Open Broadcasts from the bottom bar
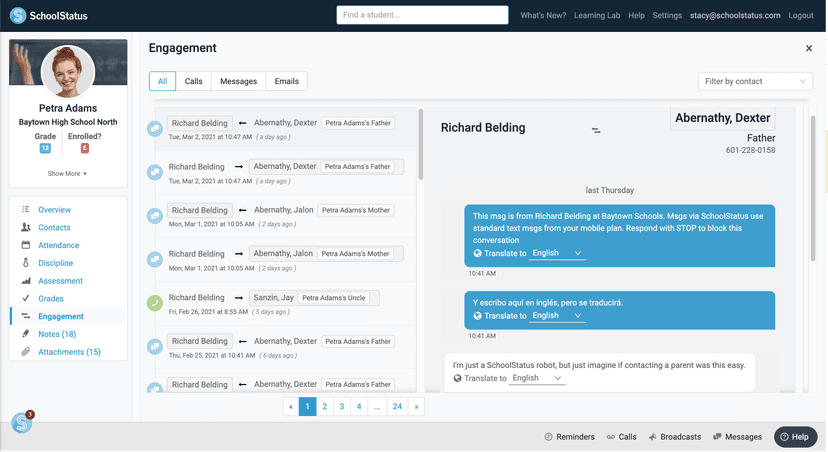This screenshot has width=828, height=452. [675, 437]
